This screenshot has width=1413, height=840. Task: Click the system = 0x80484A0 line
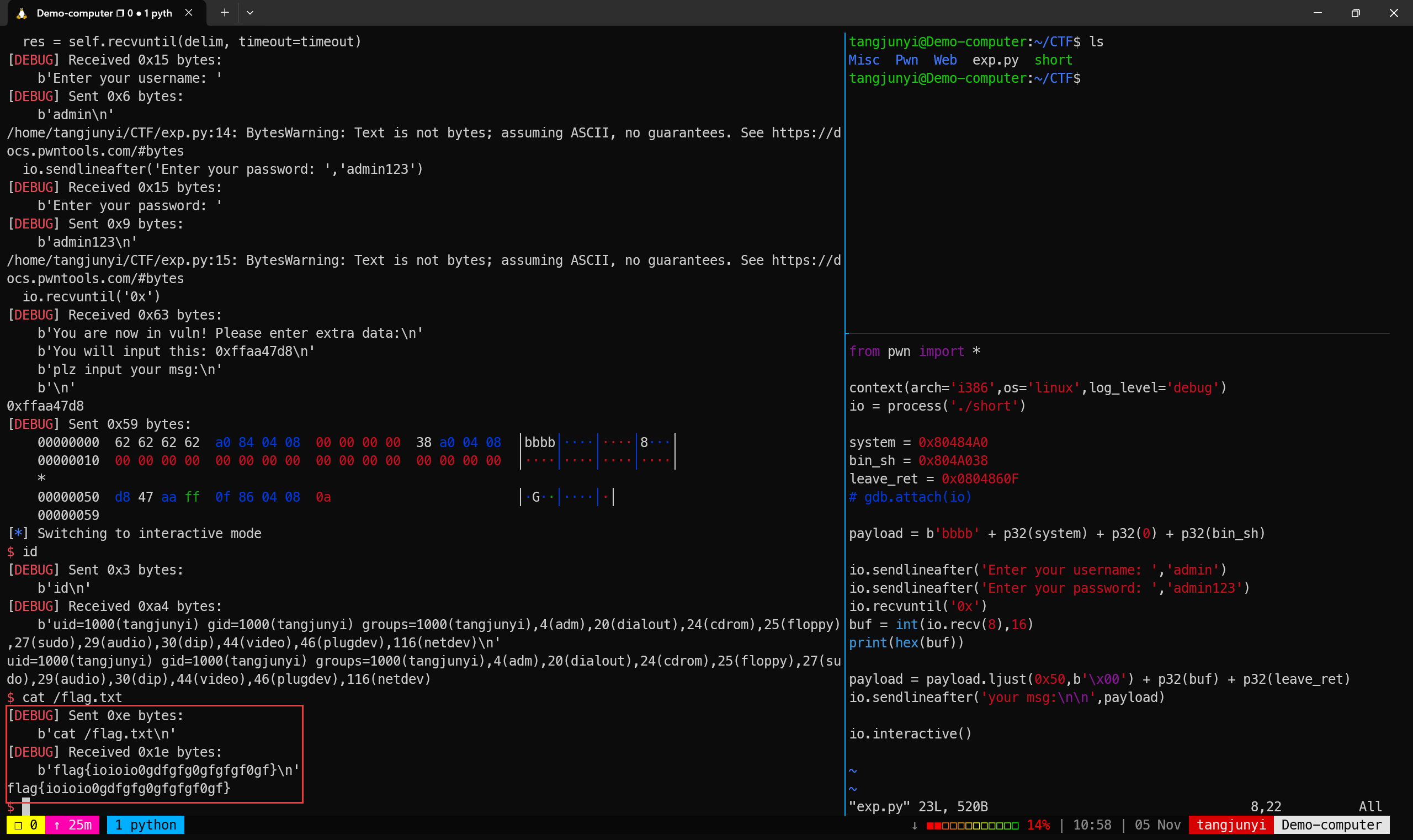tap(918, 442)
